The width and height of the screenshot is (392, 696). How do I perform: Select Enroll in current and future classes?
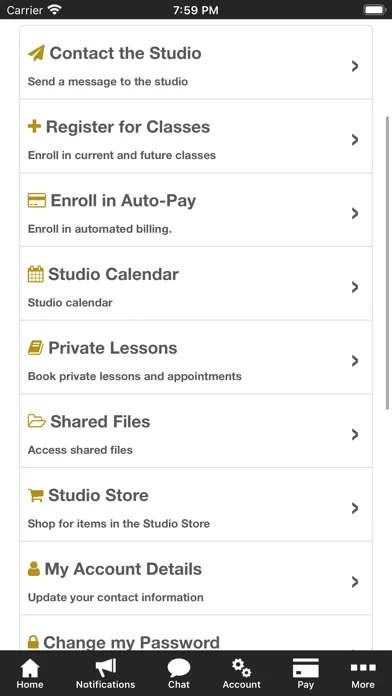click(122, 155)
